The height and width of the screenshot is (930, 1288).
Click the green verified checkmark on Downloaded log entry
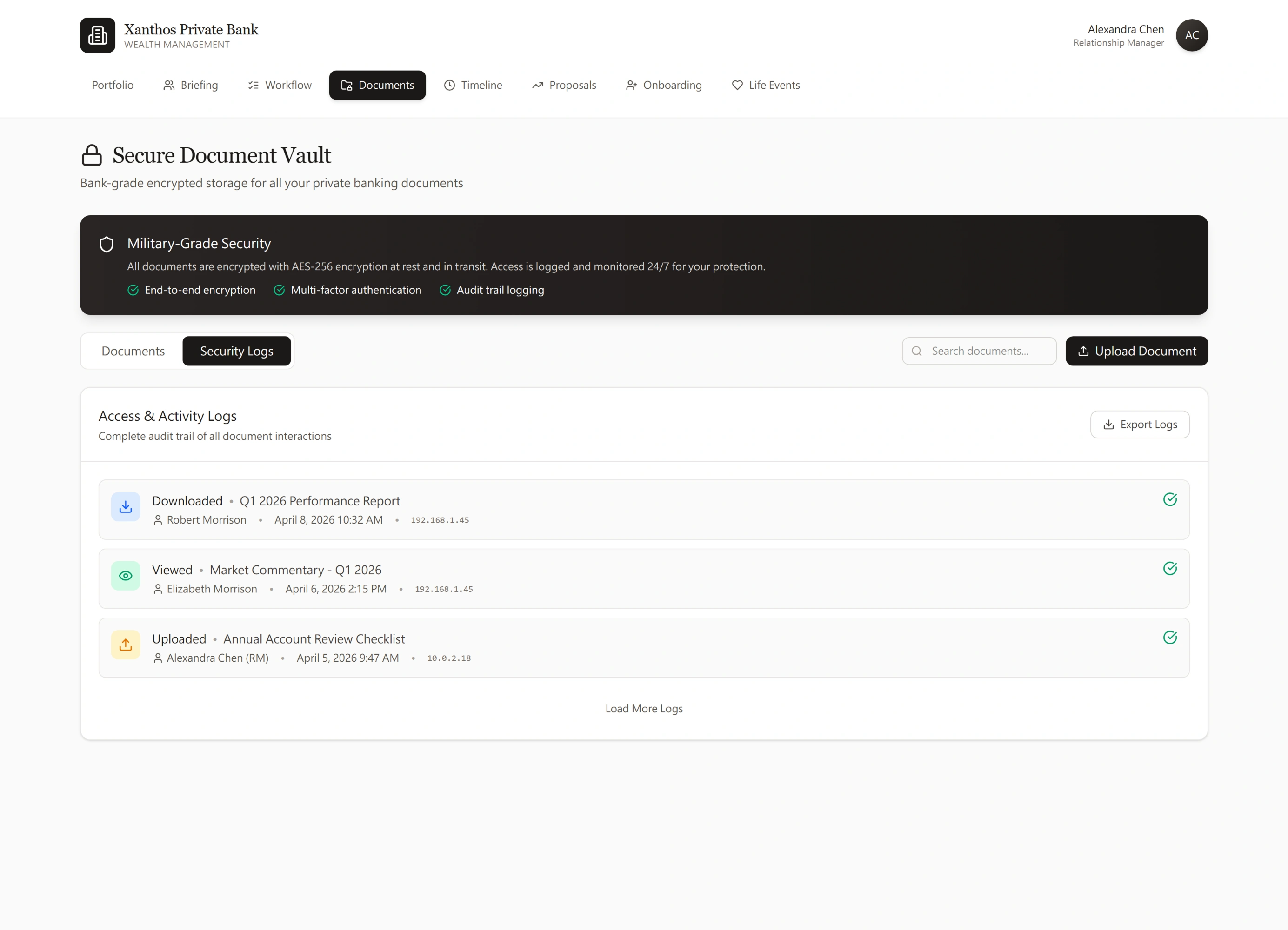click(x=1170, y=499)
